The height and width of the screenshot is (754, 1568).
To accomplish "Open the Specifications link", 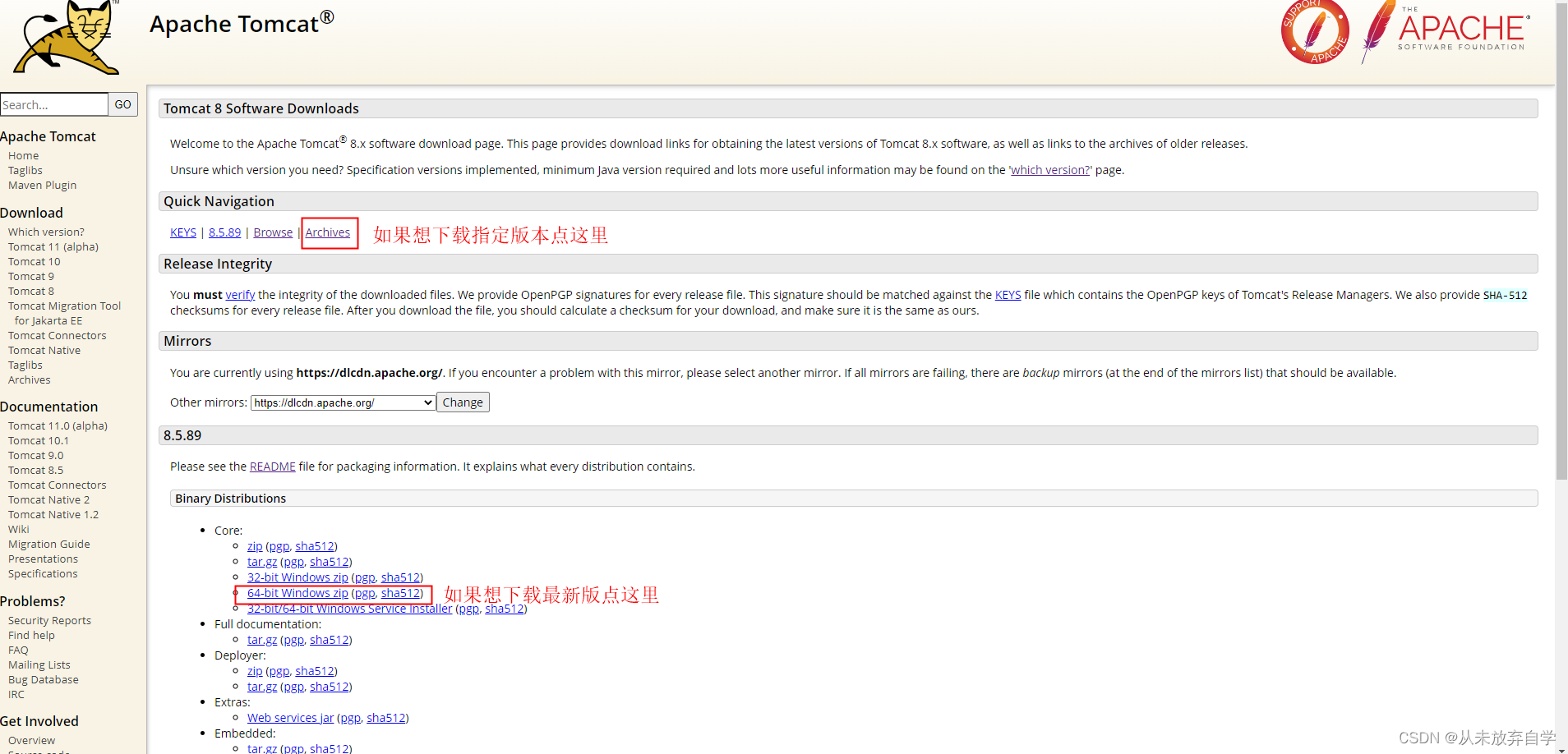I will pyautogui.click(x=43, y=574).
